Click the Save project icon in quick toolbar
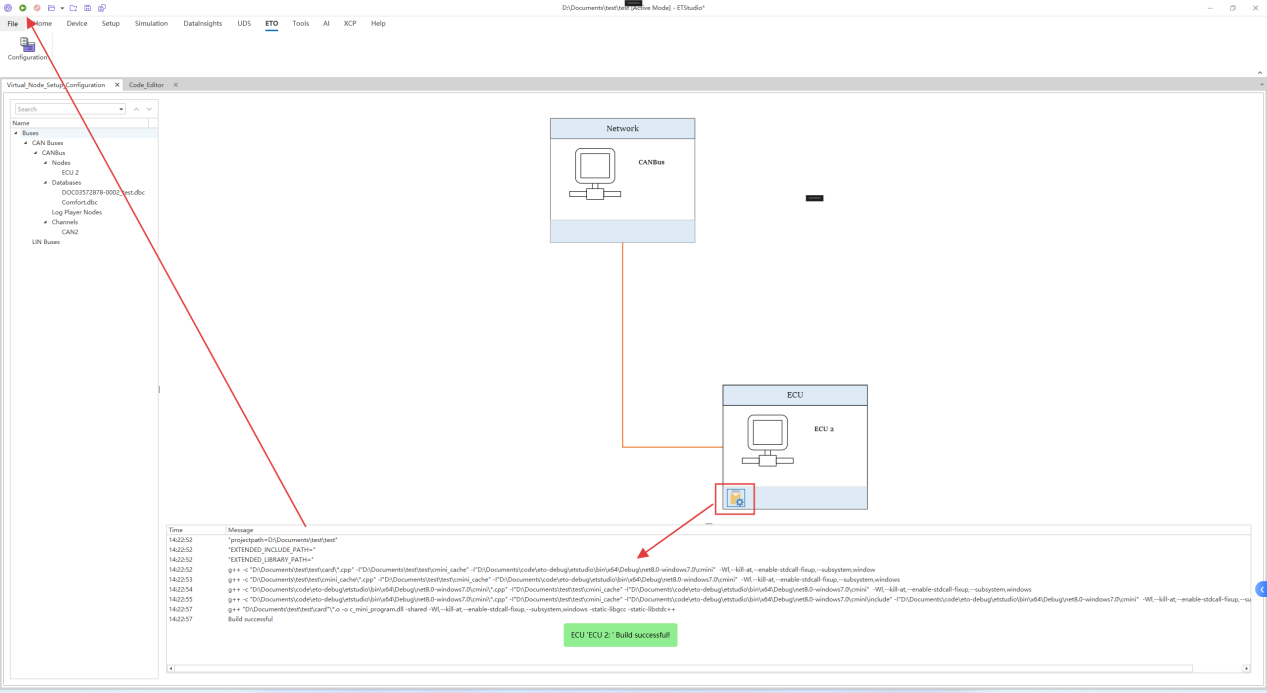This screenshot has height=693, width=1267. [x=87, y=8]
